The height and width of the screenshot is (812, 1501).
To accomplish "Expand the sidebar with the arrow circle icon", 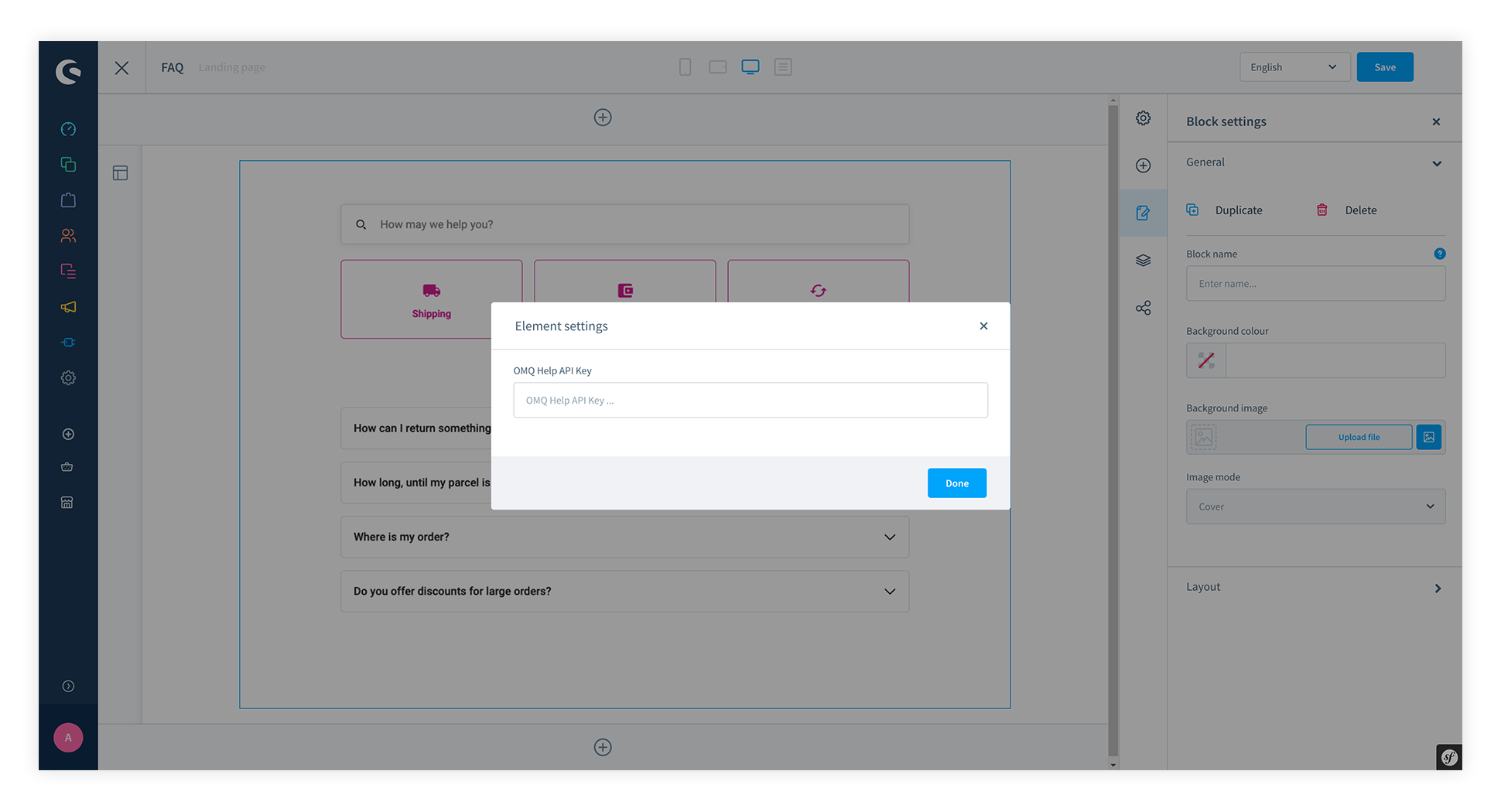I will (x=68, y=686).
